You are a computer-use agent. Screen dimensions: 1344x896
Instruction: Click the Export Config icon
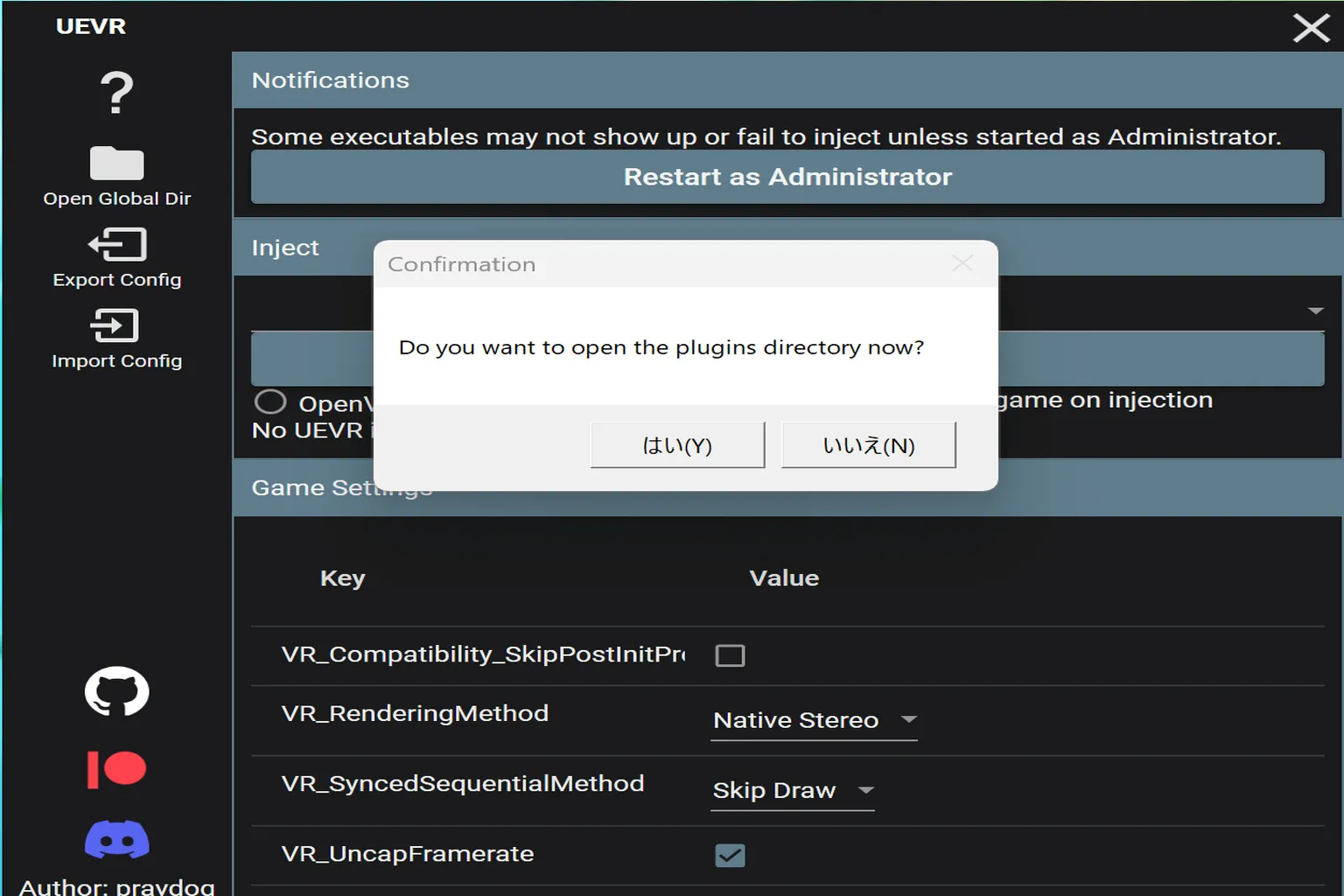click(x=116, y=244)
